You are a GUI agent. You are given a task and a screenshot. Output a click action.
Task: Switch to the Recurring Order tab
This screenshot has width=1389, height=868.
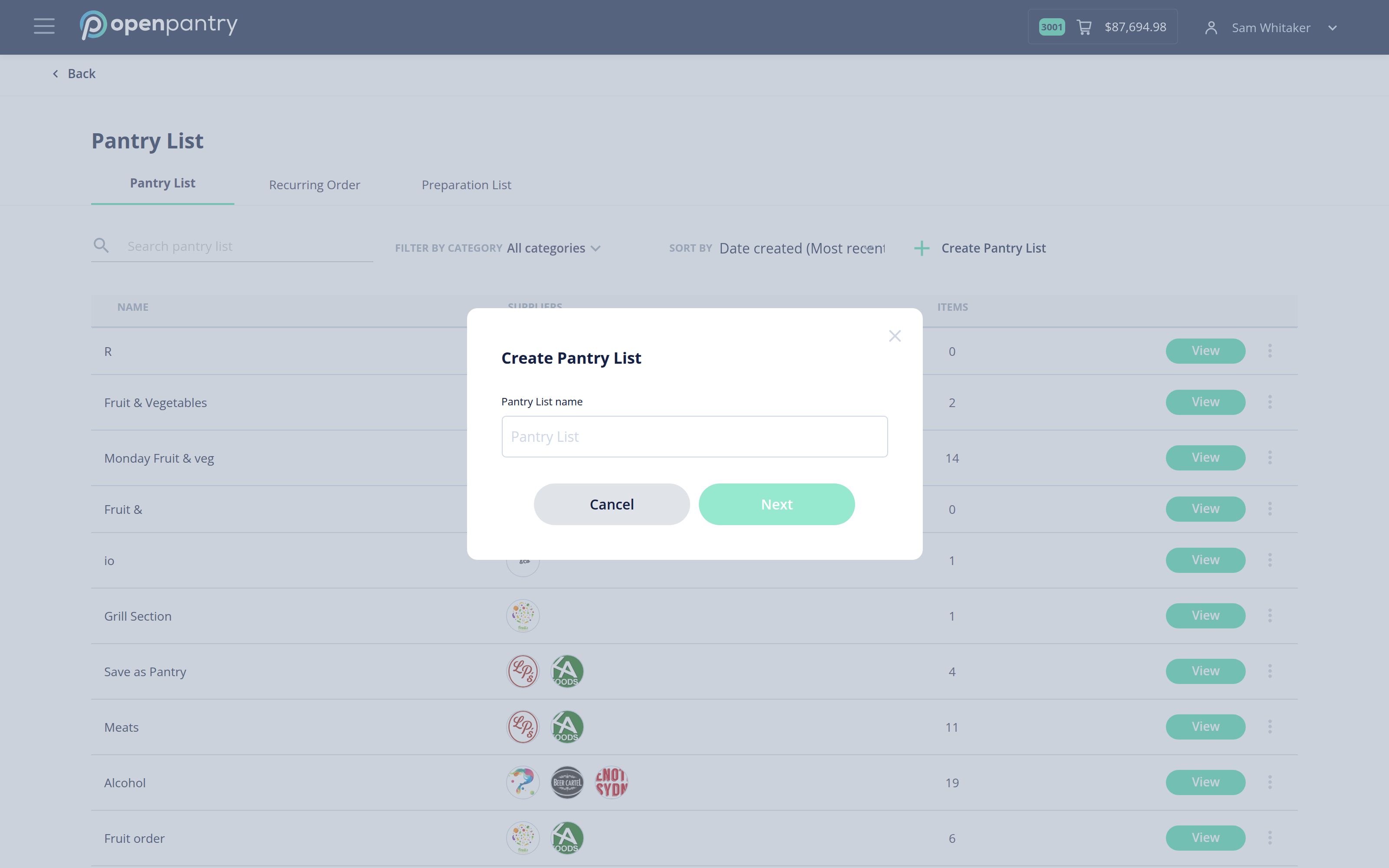tap(315, 185)
